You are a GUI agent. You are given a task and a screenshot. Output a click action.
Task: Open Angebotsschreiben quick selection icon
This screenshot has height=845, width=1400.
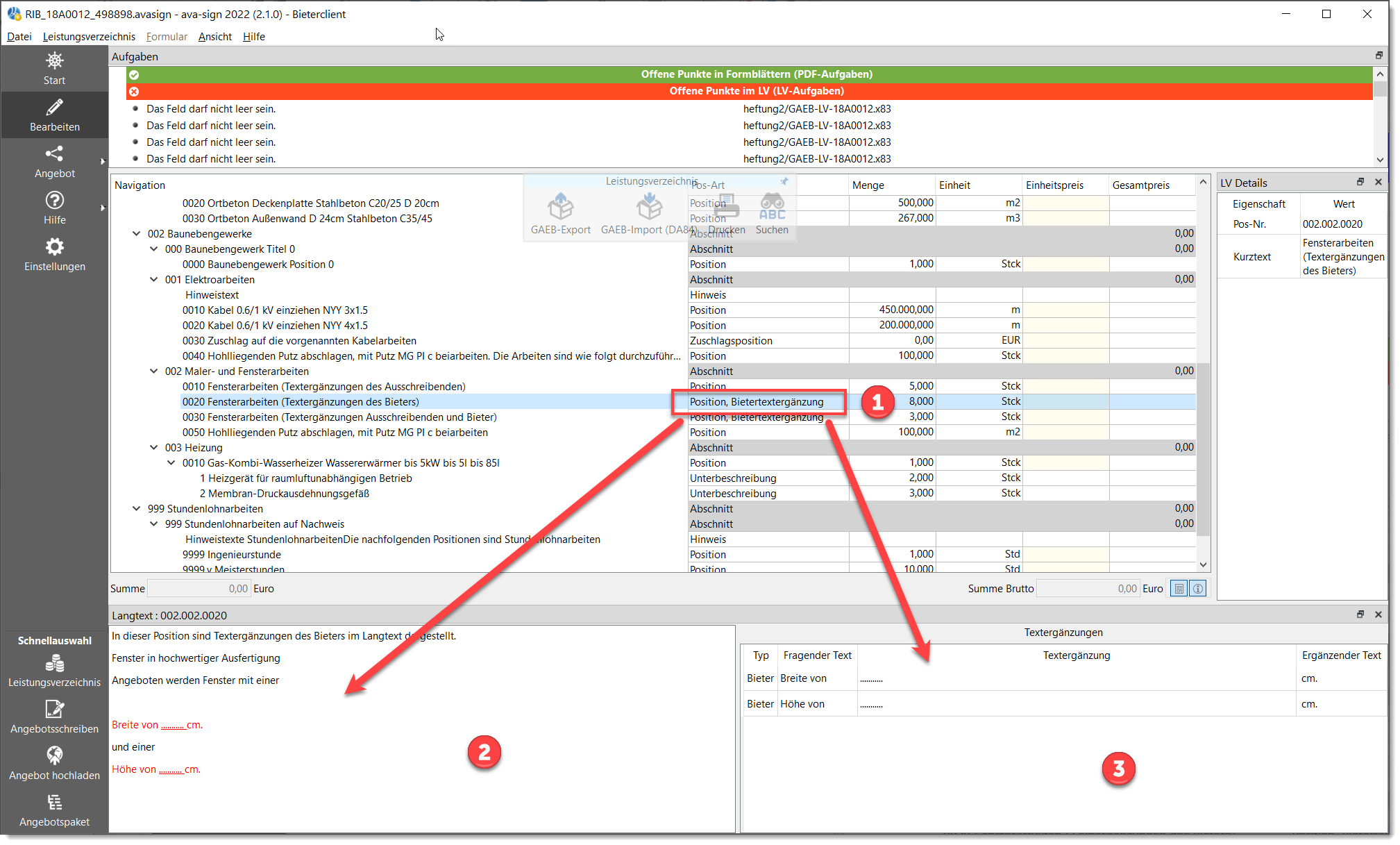54,709
